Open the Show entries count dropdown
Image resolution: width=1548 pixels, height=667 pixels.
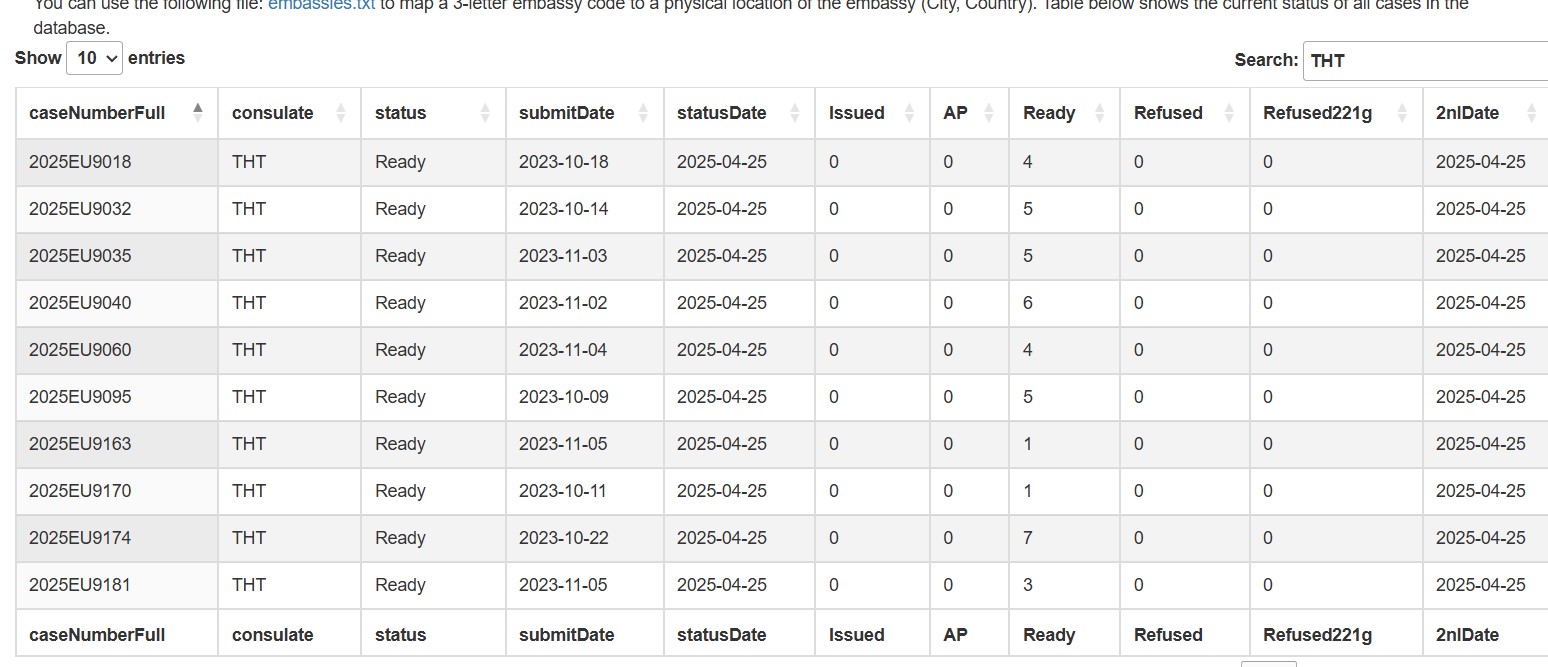[x=94, y=58]
